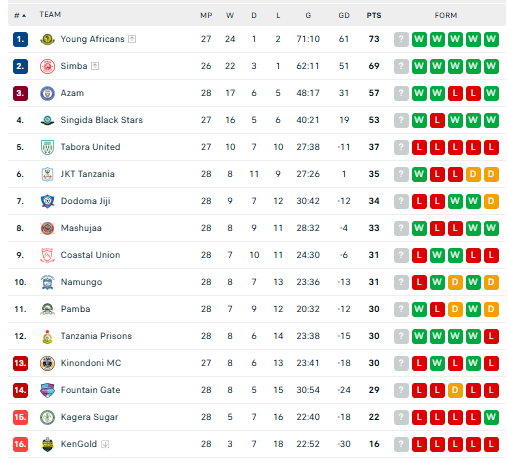Click the gray upcoming match box for Mashujaa
The width and height of the screenshot is (508, 461).
tap(401, 228)
